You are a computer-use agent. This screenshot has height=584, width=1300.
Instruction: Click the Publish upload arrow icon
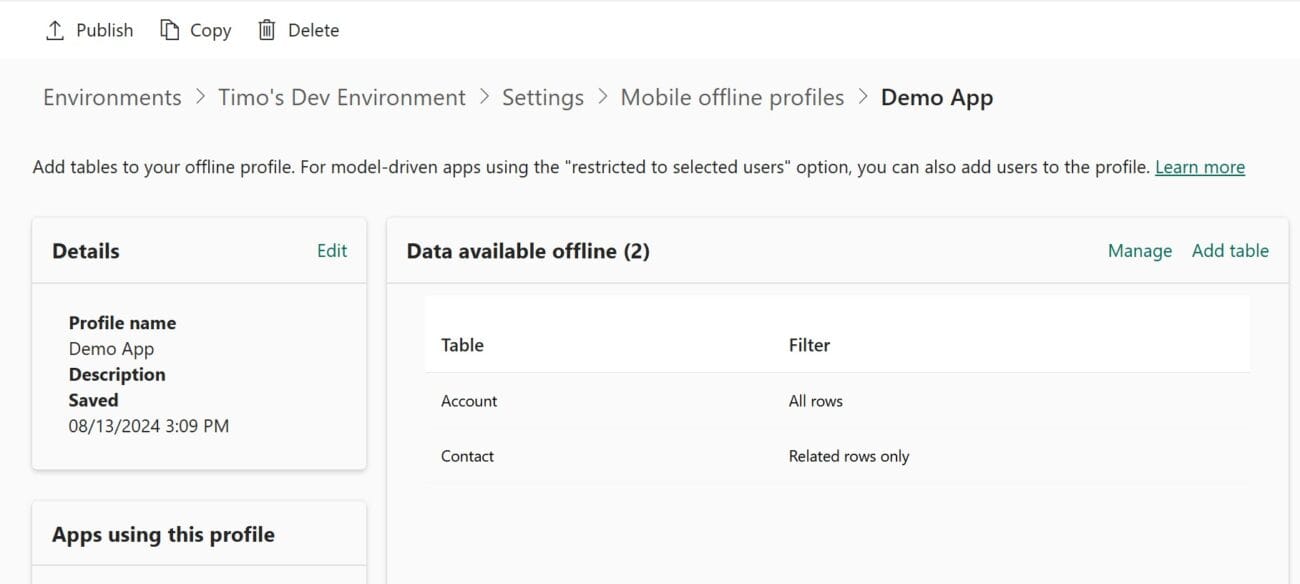(54, 30)
